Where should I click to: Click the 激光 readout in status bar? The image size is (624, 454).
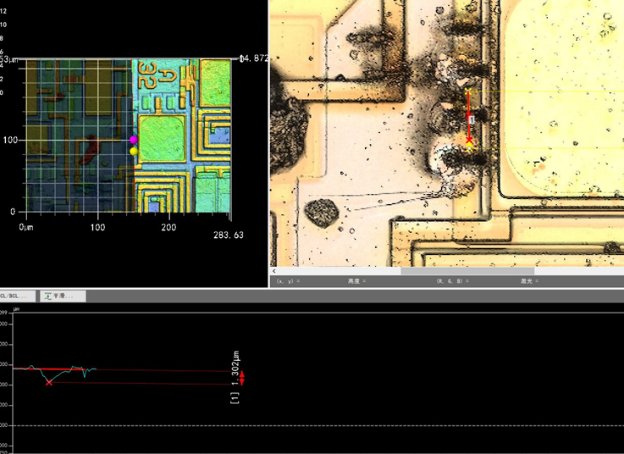coord(528,282)
